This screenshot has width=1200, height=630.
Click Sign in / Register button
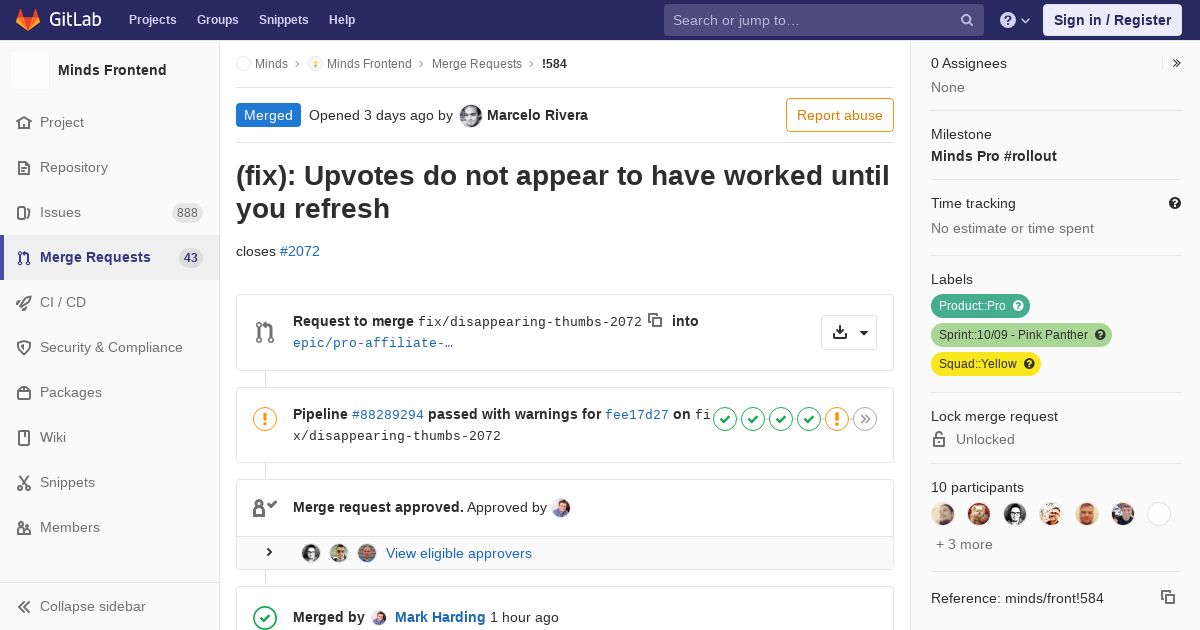[x=1112, y=20]
